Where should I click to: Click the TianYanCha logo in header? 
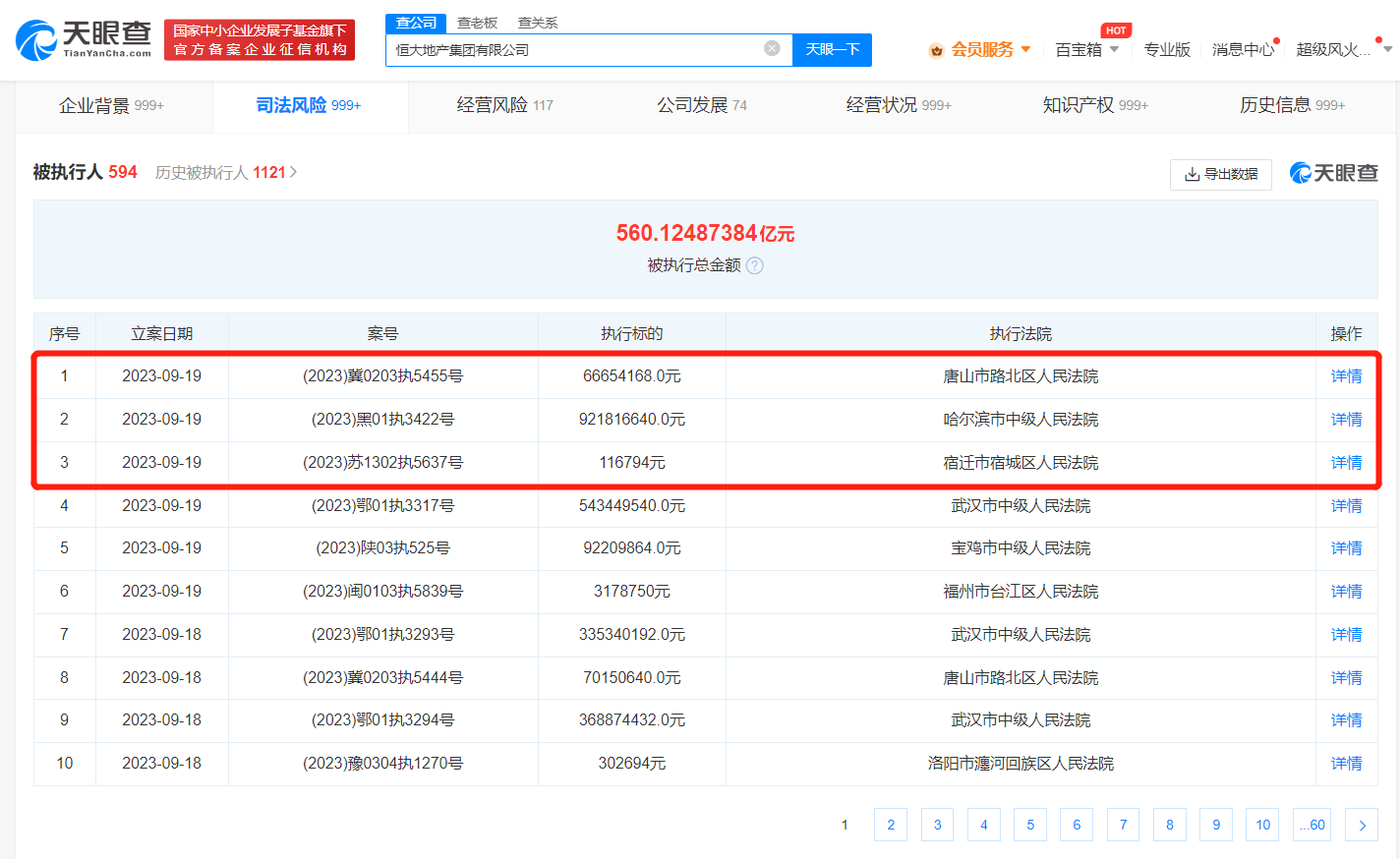[85, 39]
